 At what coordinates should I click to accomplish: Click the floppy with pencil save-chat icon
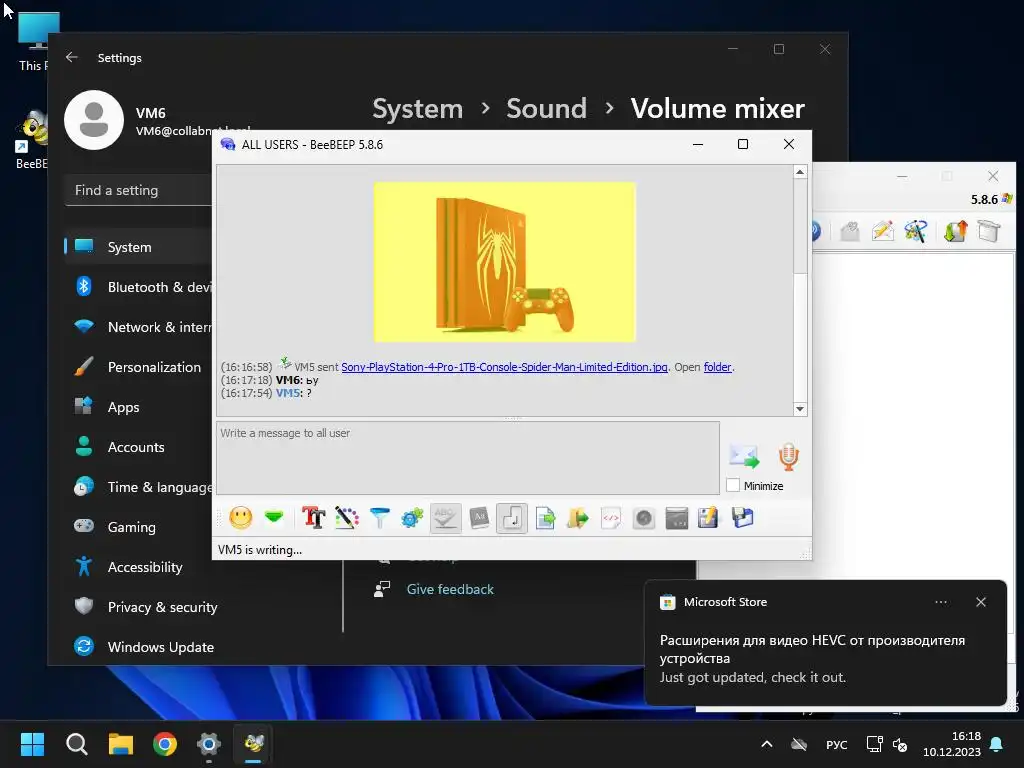(708, 518)
